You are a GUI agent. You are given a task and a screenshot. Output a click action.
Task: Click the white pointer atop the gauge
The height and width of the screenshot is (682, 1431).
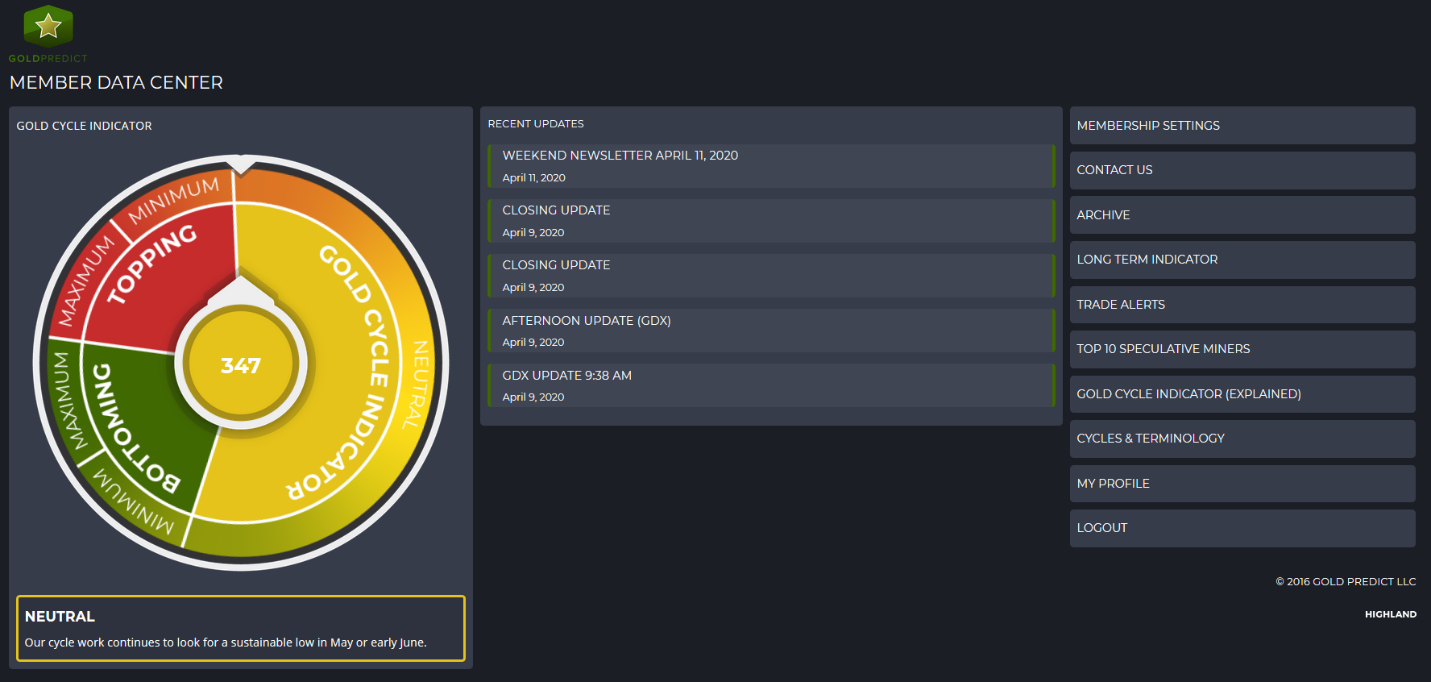coord(240,164)
